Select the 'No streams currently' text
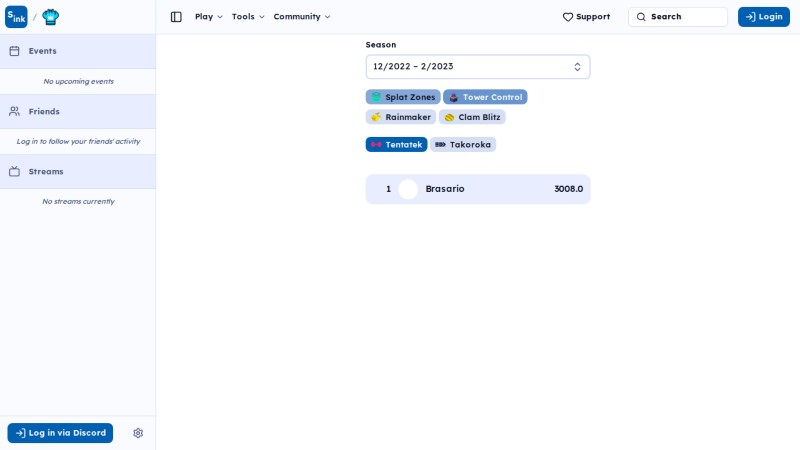Viewport: 800px width, 450px height. point(79,202)
